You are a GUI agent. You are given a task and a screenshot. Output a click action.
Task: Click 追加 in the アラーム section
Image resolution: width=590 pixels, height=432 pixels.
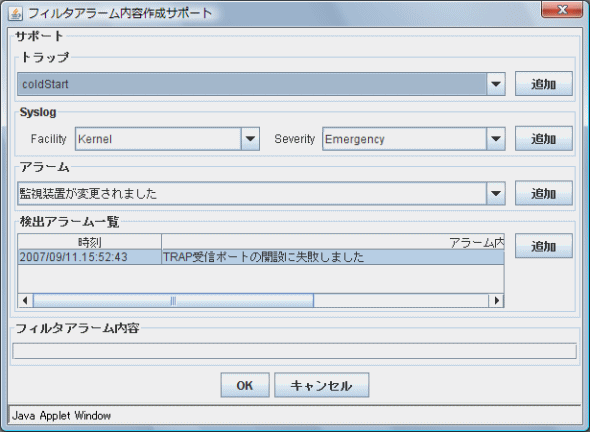[544, 193]
